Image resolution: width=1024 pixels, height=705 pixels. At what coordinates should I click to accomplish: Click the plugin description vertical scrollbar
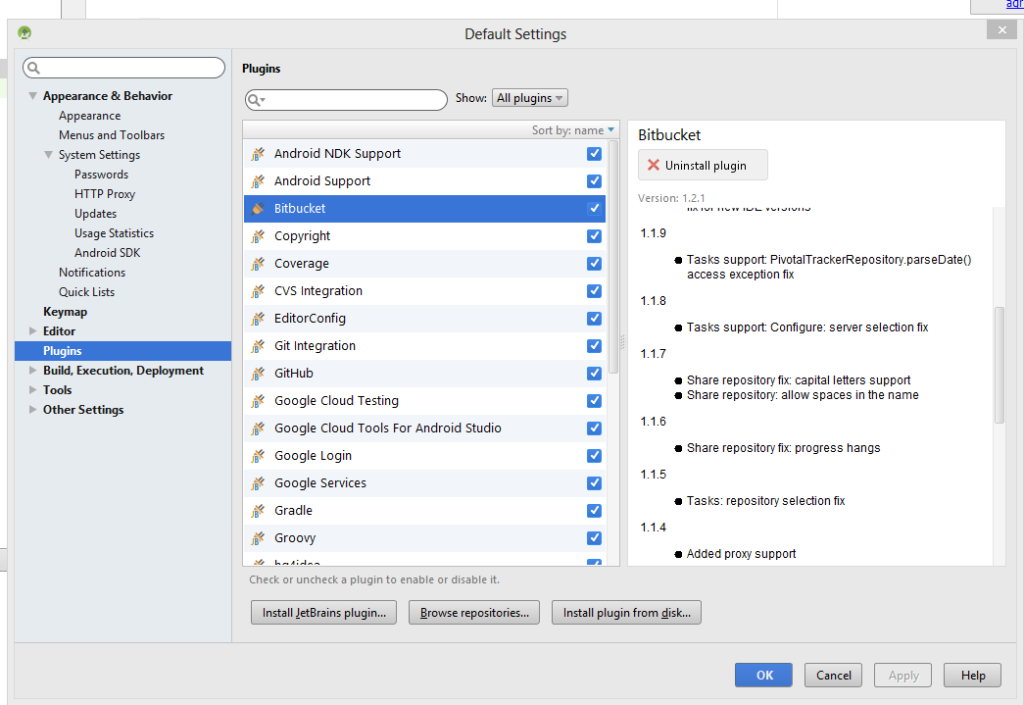pos(999,365)
